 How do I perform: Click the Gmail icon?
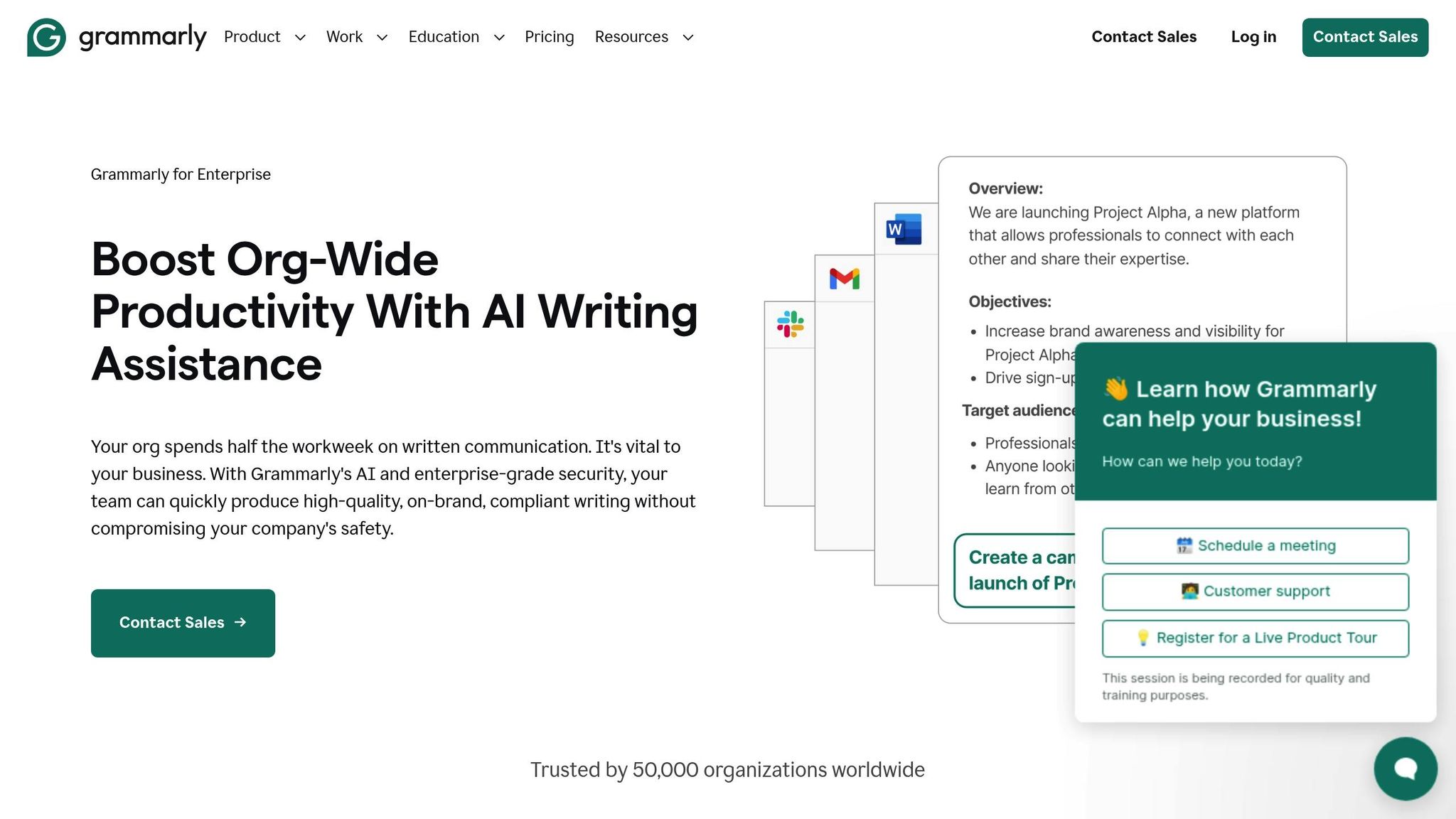click(845, 279)
